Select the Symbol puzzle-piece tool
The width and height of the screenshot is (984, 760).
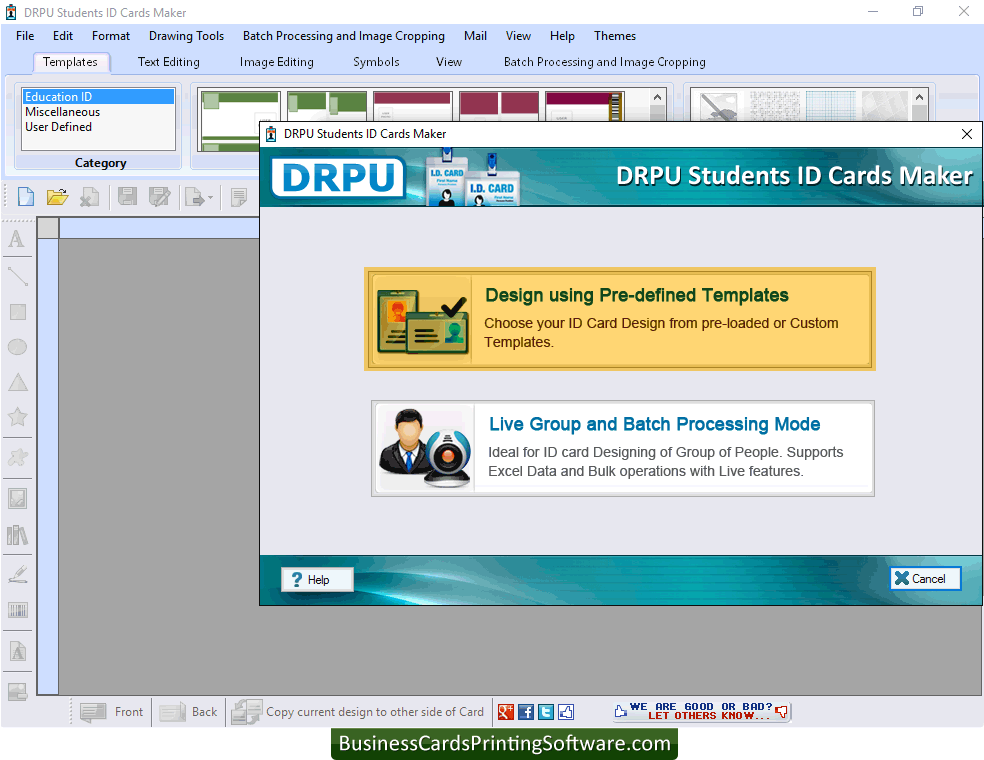[x=17, y=458]
